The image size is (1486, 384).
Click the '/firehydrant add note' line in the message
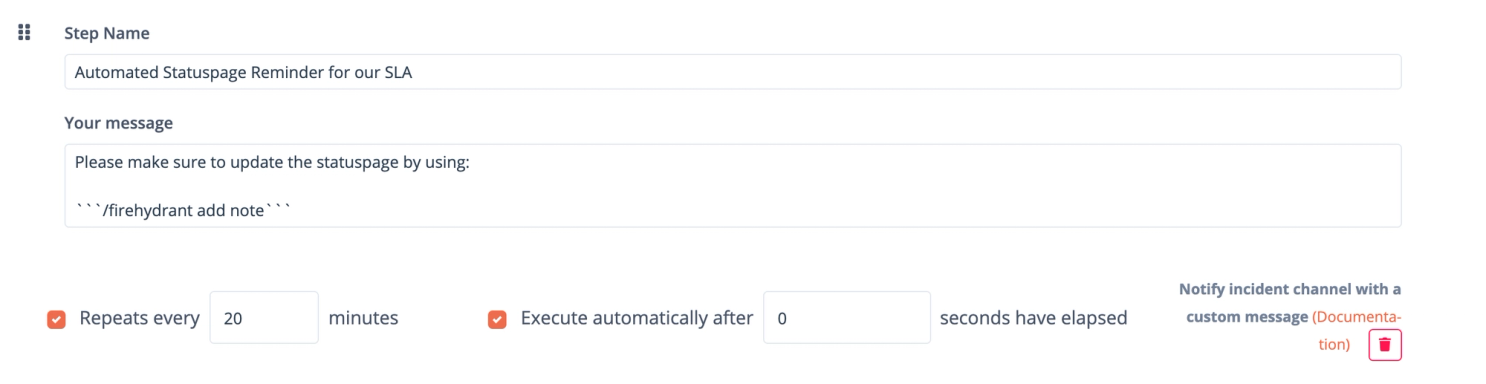point(182,209)
